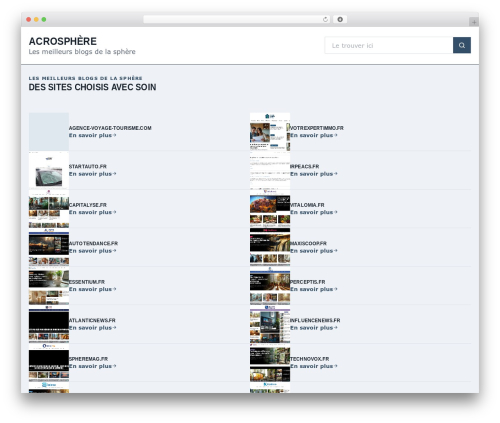The width and height of the screenshot is (500, 423).
Task: Click 'En savoir plus' under SPHEREMAG.FR
Action: pos(92,366)
